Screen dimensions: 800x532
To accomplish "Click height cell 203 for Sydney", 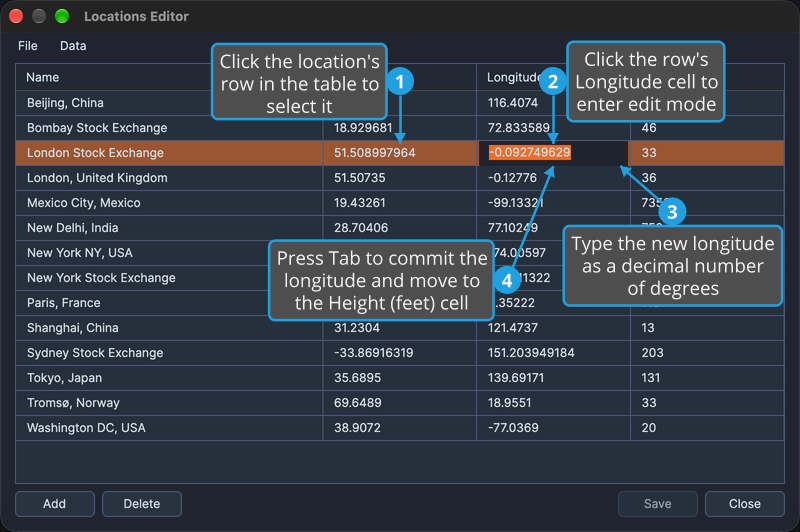I will 707,353.
